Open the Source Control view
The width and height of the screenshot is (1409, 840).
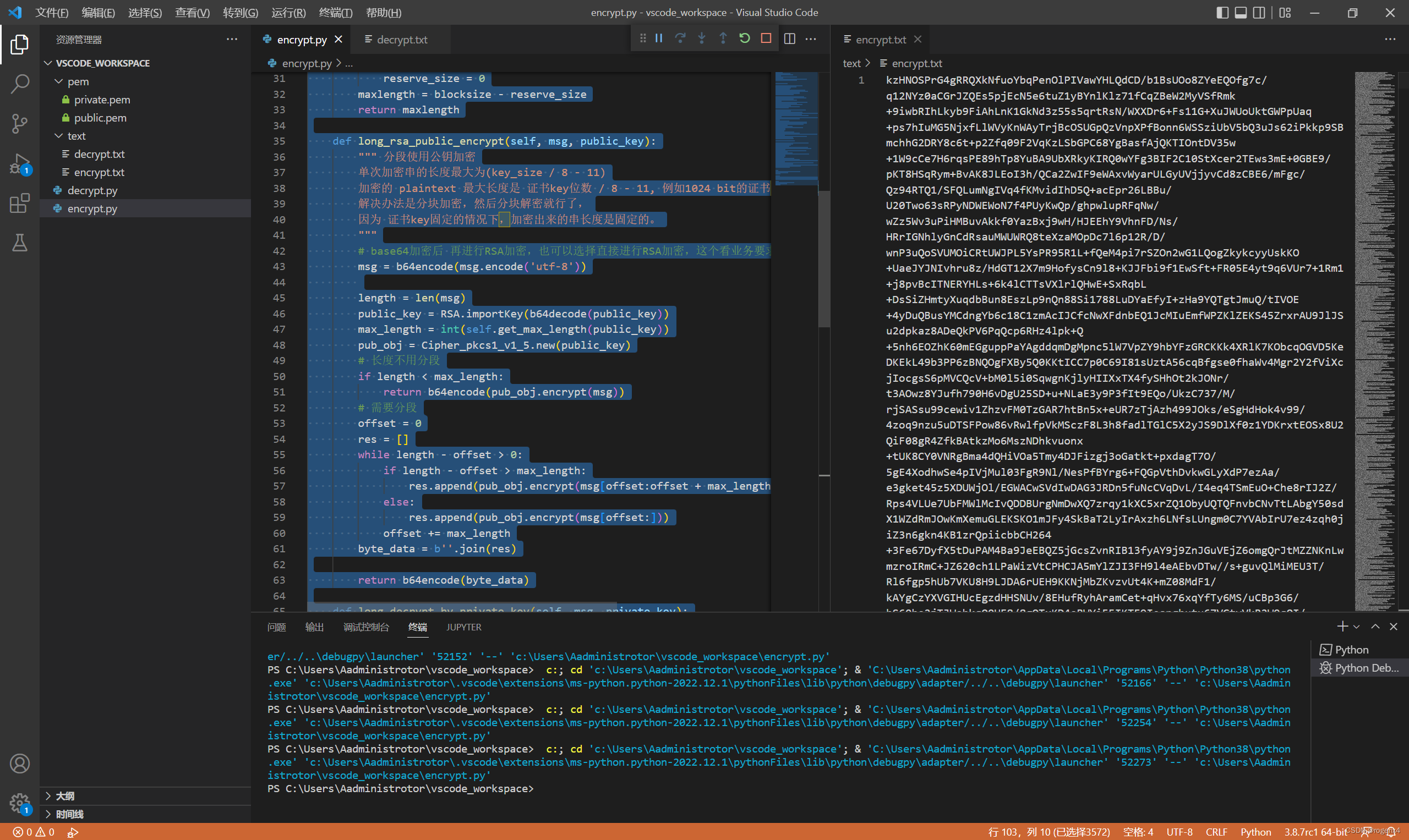[20, 123]
